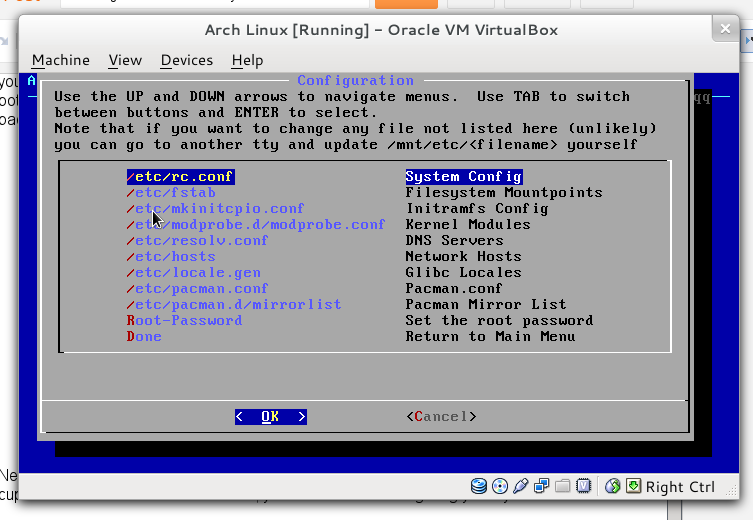Viewport: 753px width, 520px height.
Task: Click the mouse integration globe icon
Action: coord(612,486)
